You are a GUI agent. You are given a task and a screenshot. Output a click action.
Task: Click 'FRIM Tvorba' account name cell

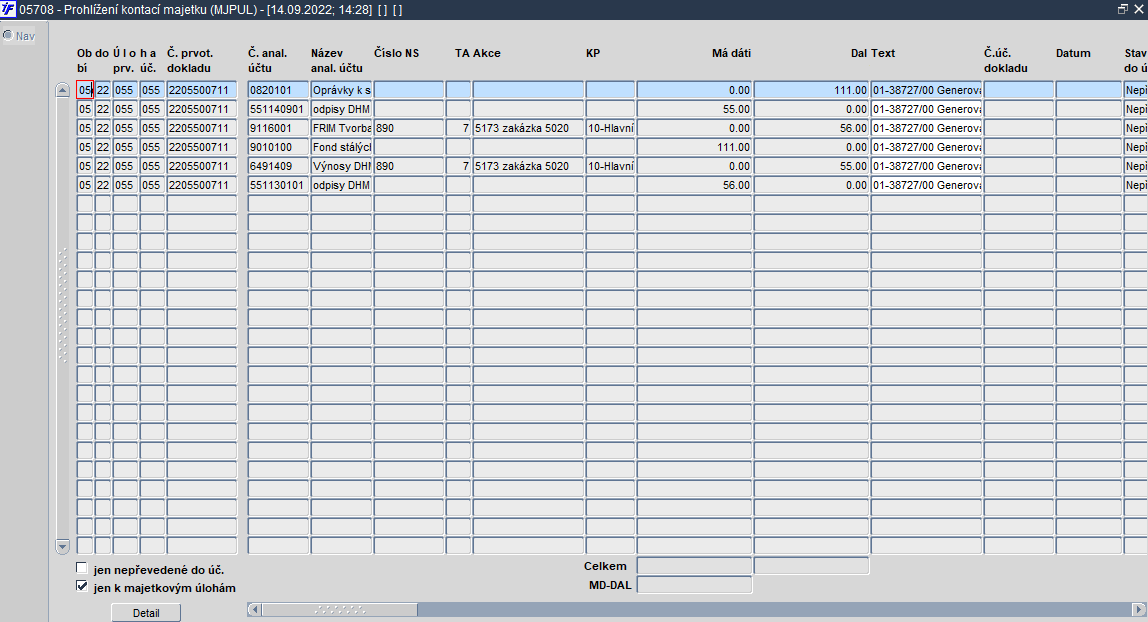pyautogui.click(x=341, y=128)
